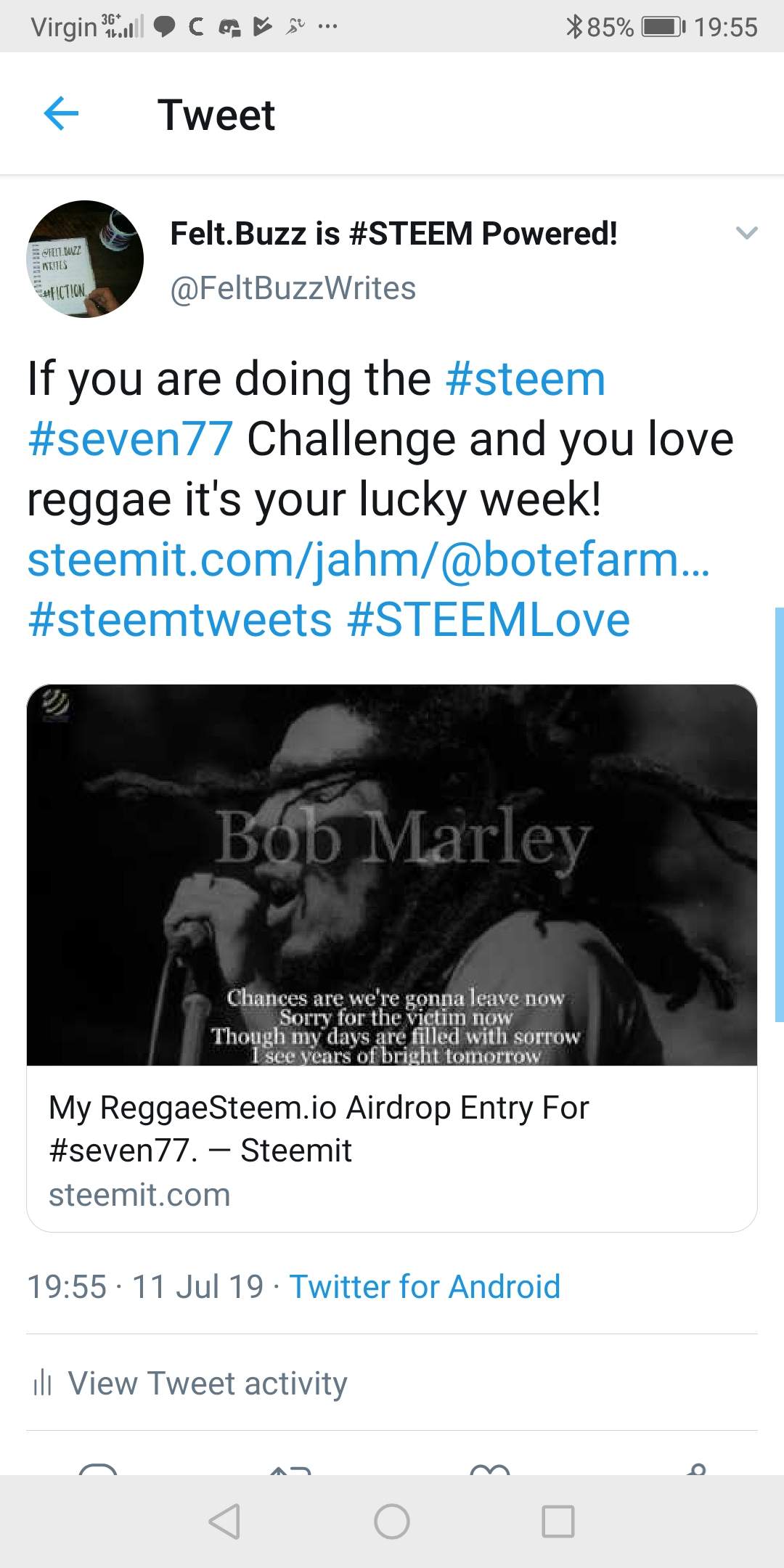
Task: Tap the back arrow icon
Action: click(x=61, y=114)
